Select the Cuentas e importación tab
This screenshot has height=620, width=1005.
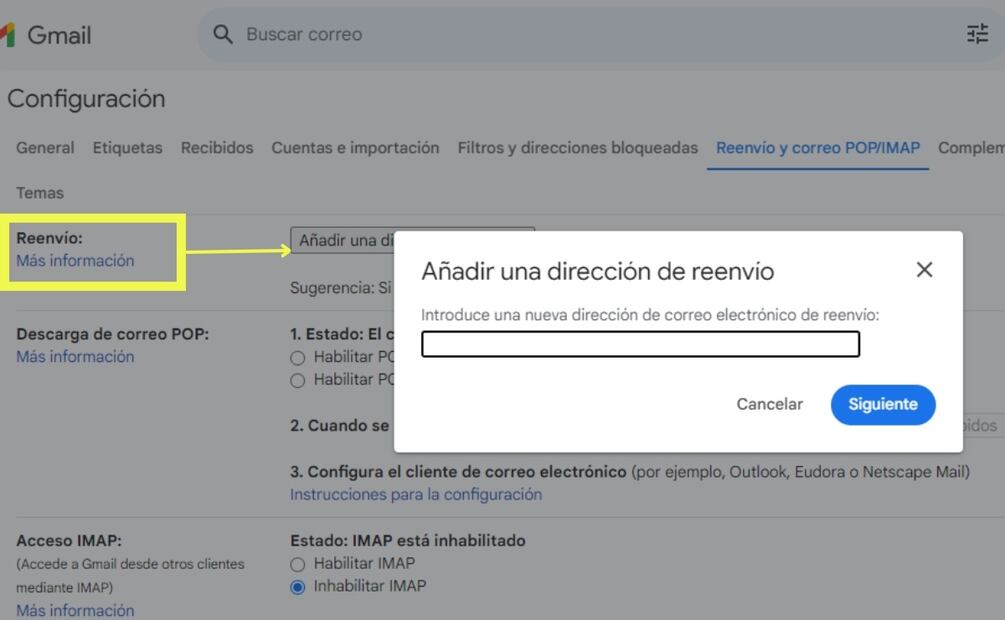click(x=355, y=147)
